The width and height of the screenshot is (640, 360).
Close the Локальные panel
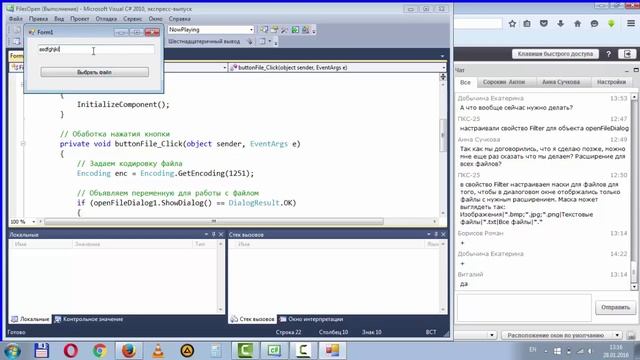(x=221, y=234)
